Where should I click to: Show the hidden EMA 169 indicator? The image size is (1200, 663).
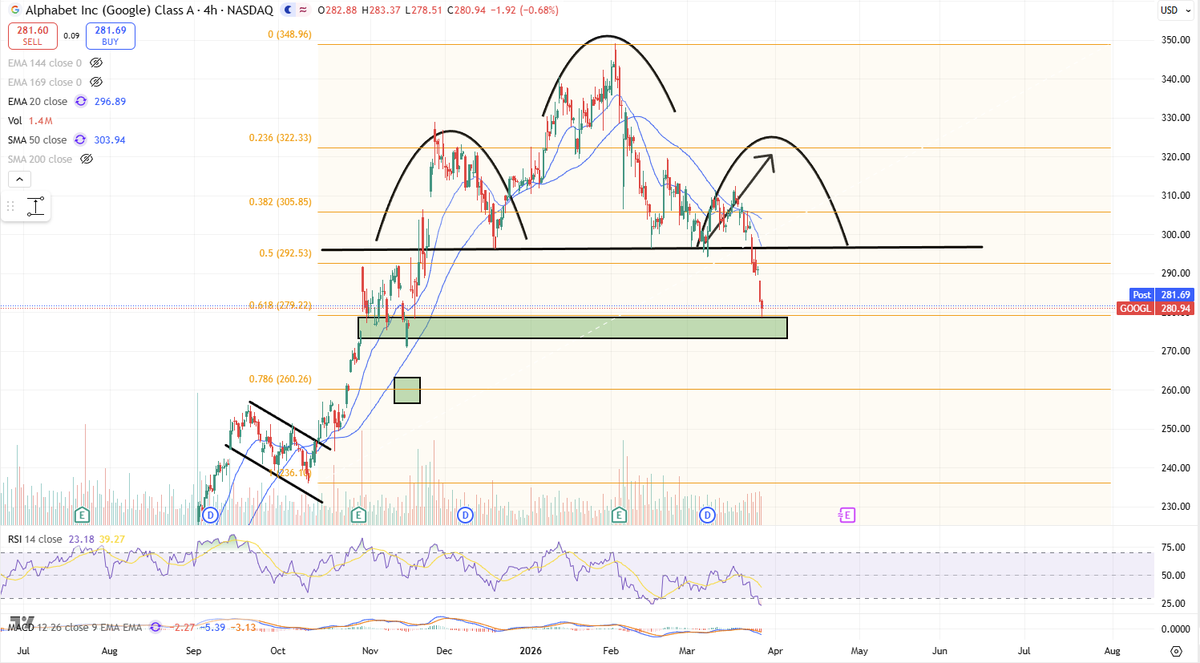pyautogui.click(x=96, y=82)
